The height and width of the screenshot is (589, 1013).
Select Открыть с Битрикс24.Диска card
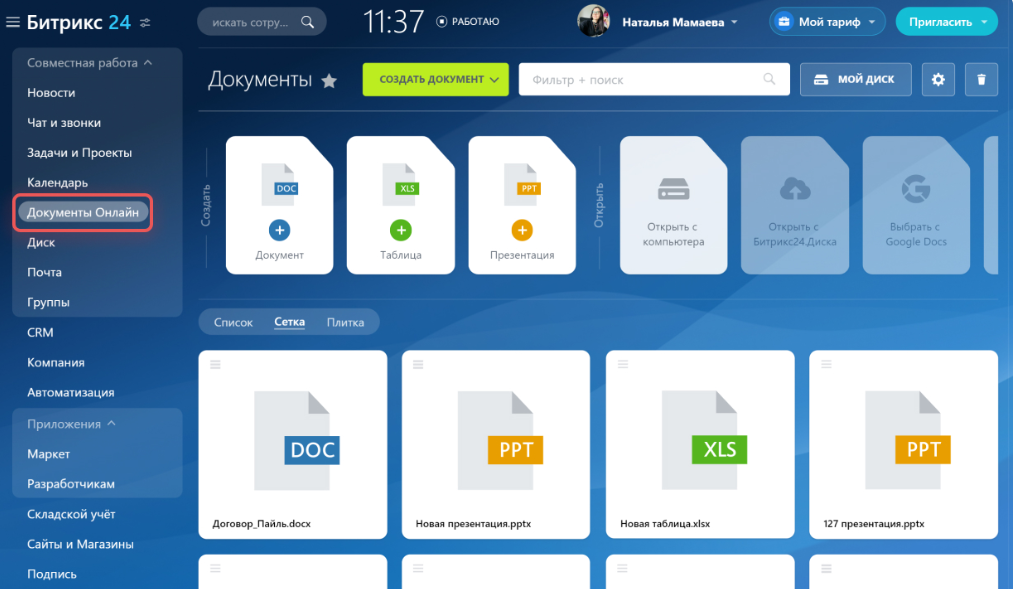[x=795, y=205]
